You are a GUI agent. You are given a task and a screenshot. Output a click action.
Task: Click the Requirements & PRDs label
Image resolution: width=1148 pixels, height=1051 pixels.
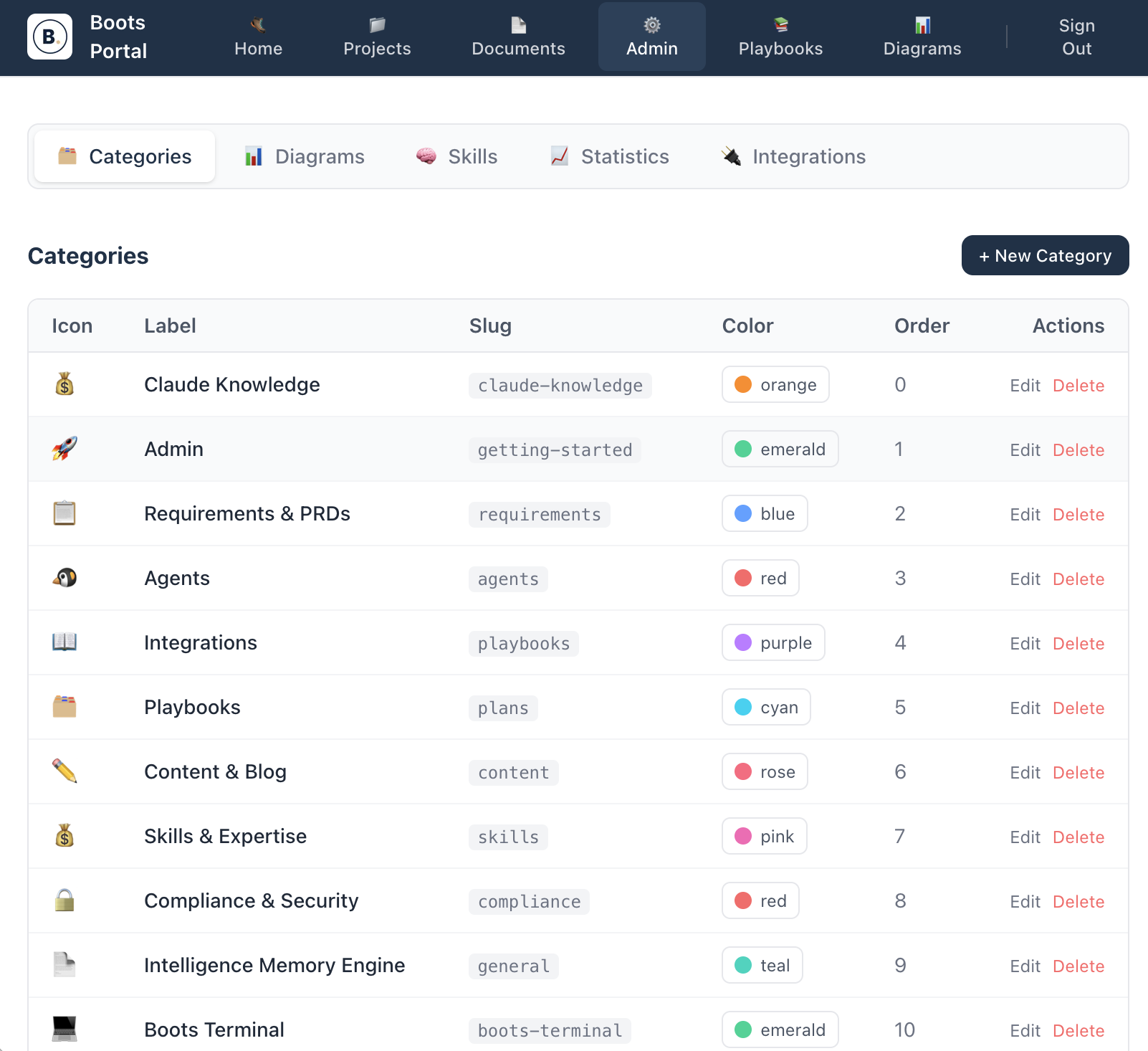[247, 513]
